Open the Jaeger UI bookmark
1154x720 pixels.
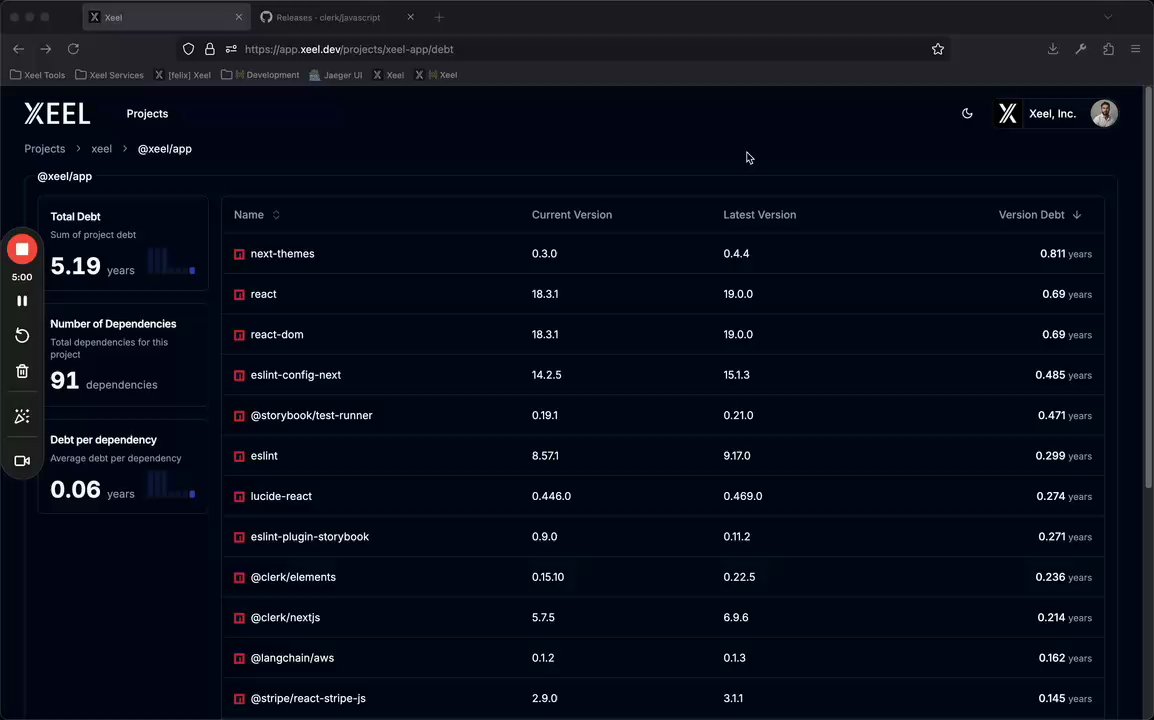pos(336,75)
